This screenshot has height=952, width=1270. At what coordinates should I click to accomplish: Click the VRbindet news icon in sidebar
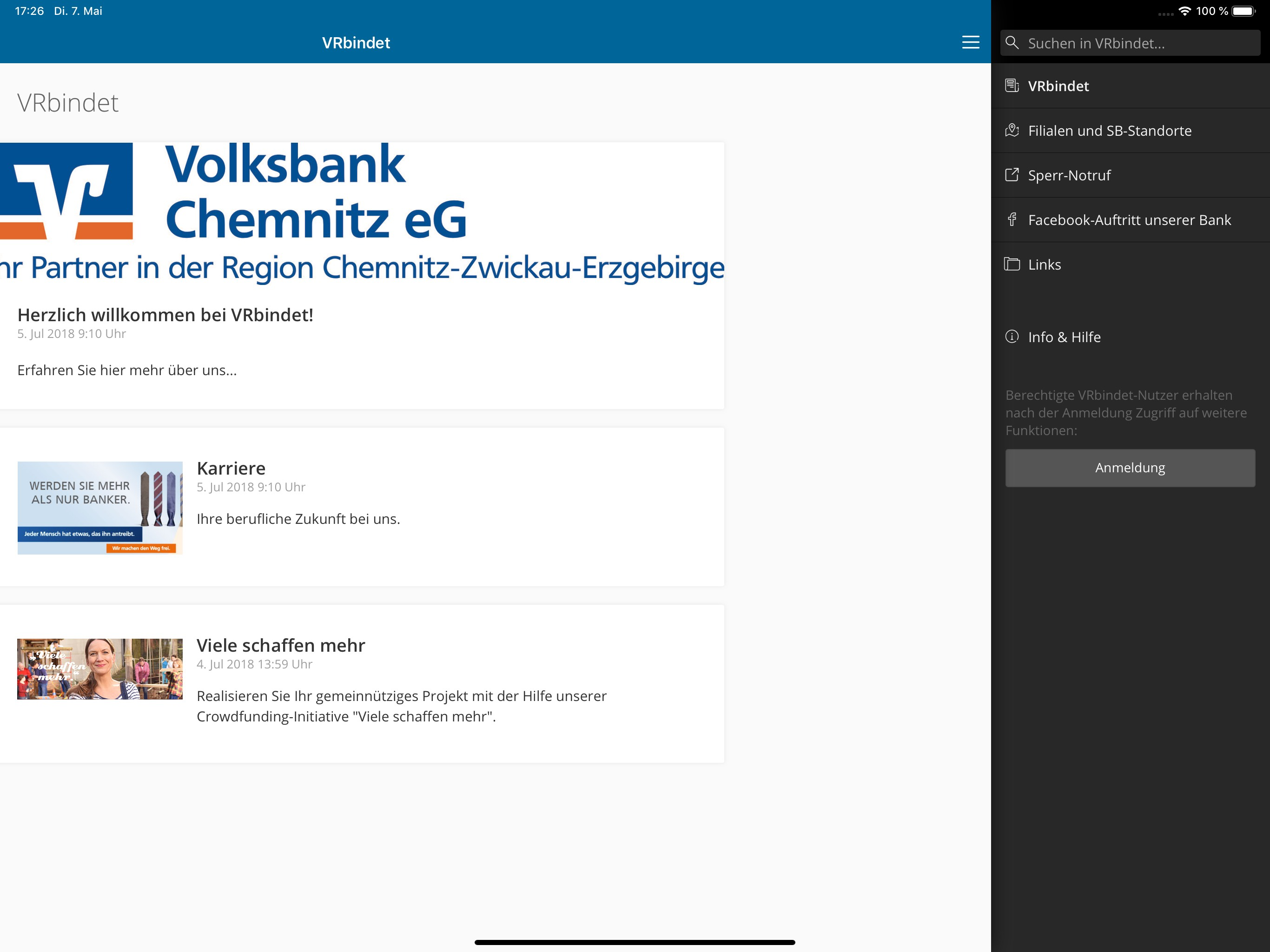(1012, 86)
